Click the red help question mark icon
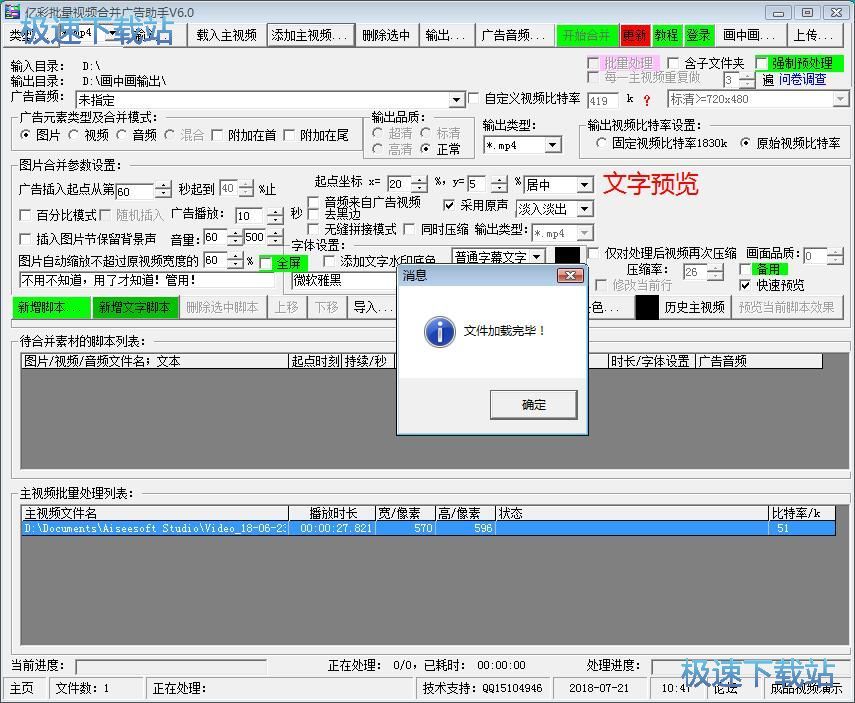The width and height of the screenshot is (855, 703). coord(647,100)
